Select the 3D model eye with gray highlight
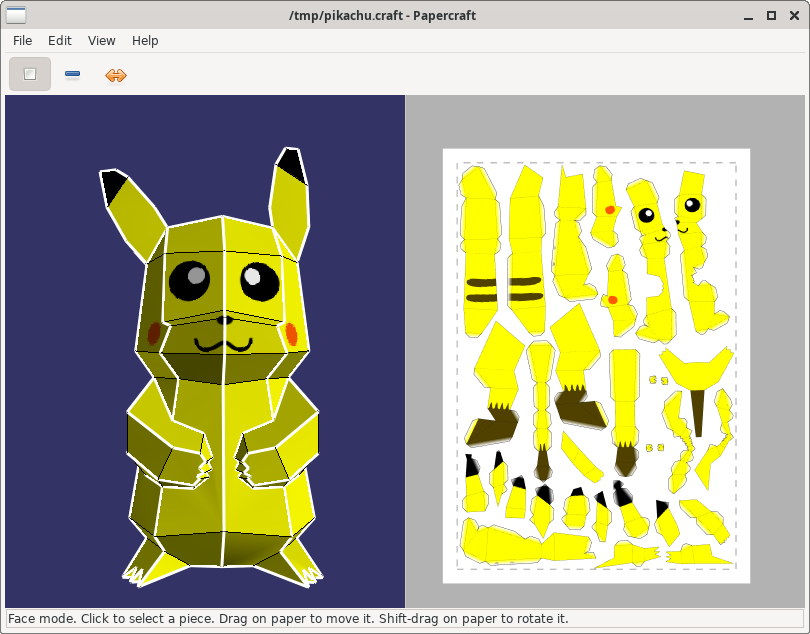Screen dimensions: 810x634 point(189,281)
